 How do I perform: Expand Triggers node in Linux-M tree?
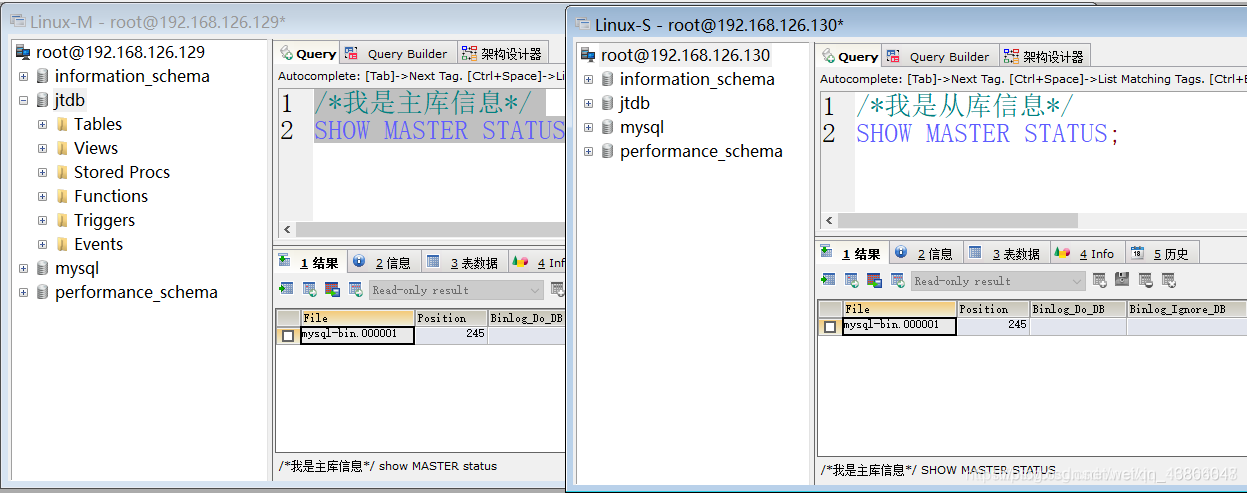[43, 220]
